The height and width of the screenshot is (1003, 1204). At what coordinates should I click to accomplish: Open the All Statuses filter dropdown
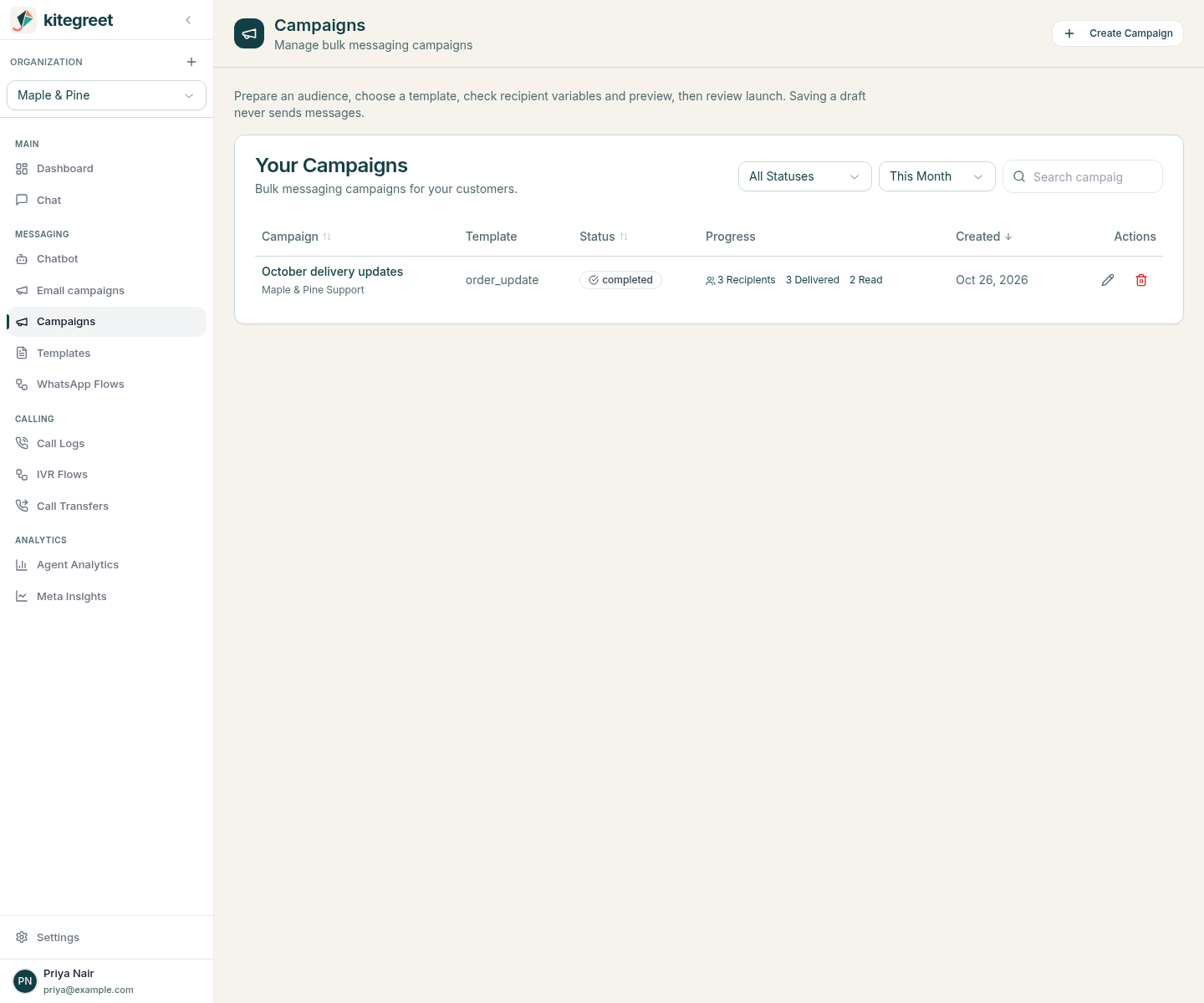tap(805, 176)
